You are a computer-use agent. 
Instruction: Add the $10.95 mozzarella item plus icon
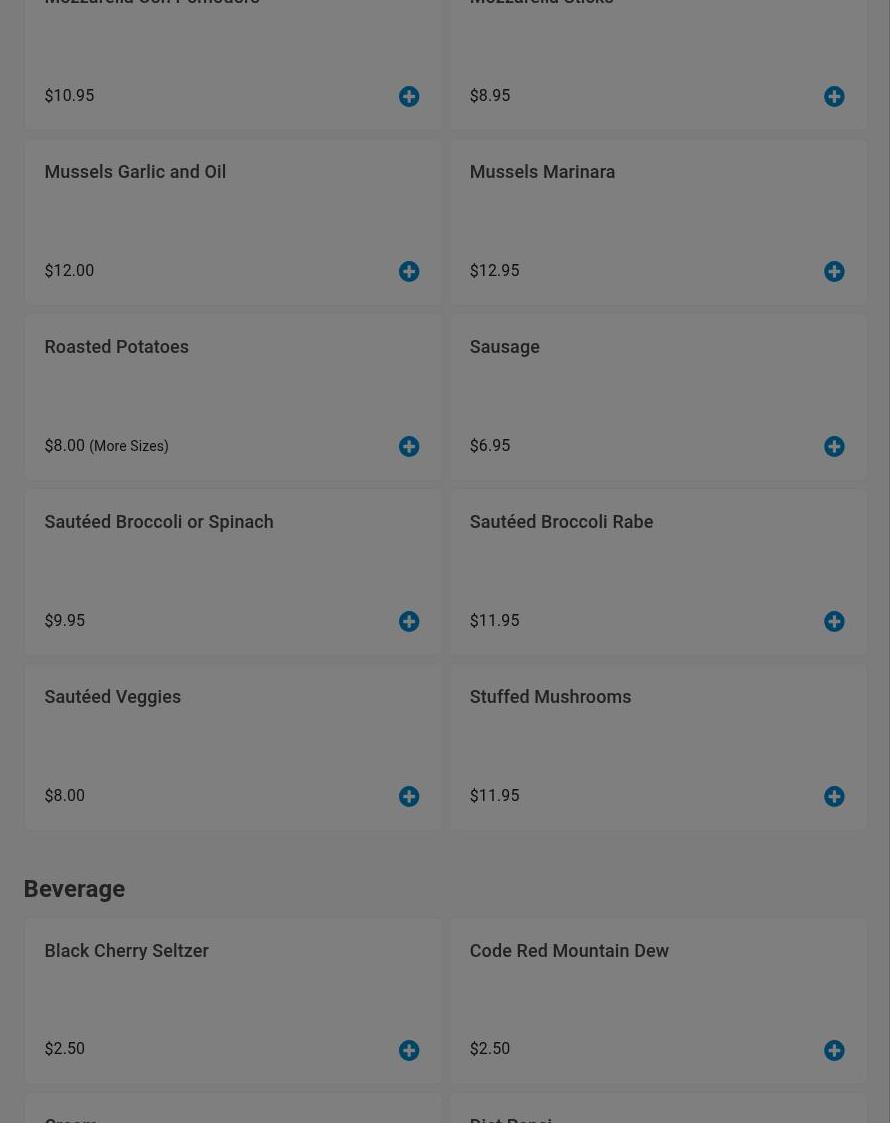pos(409,96)
